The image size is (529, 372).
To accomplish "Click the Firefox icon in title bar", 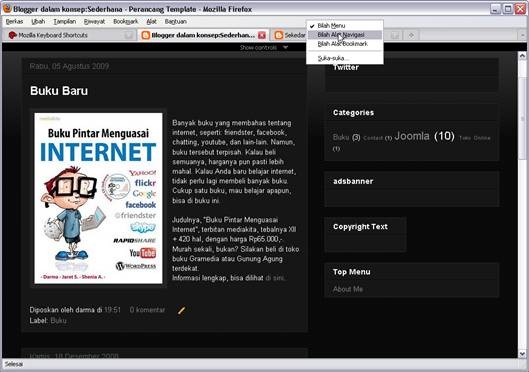I will (x=7, y=8).
